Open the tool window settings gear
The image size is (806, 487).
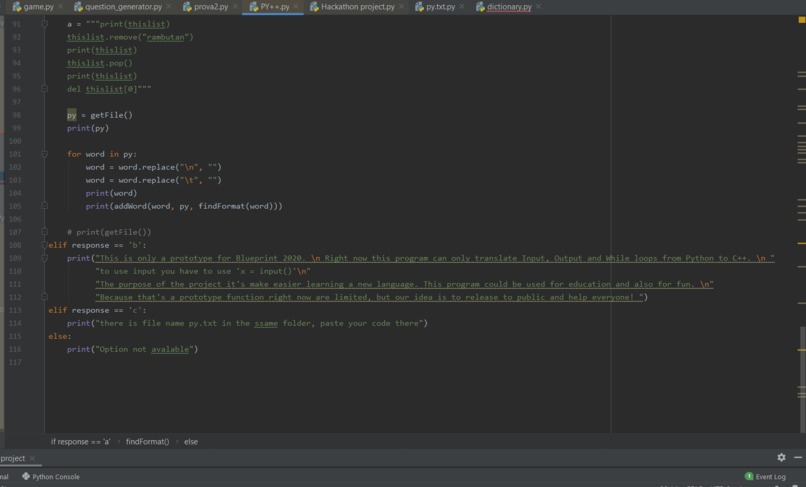(781, 457)
